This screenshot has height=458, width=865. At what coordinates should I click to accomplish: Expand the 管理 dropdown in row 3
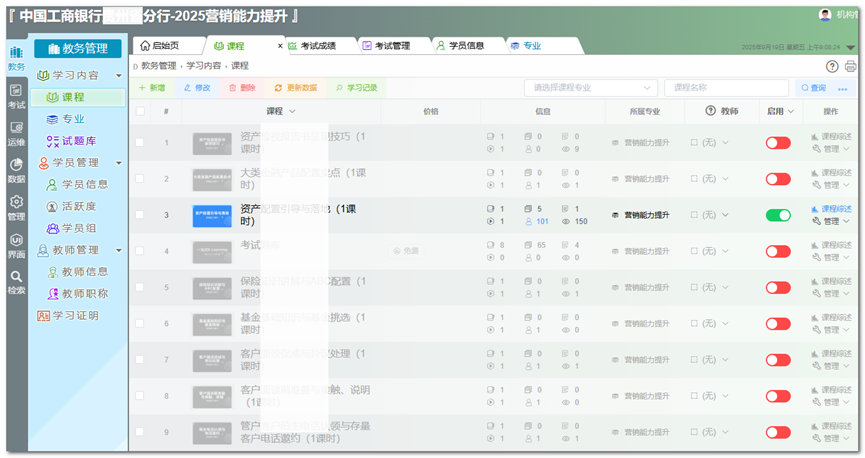(831, 221)
